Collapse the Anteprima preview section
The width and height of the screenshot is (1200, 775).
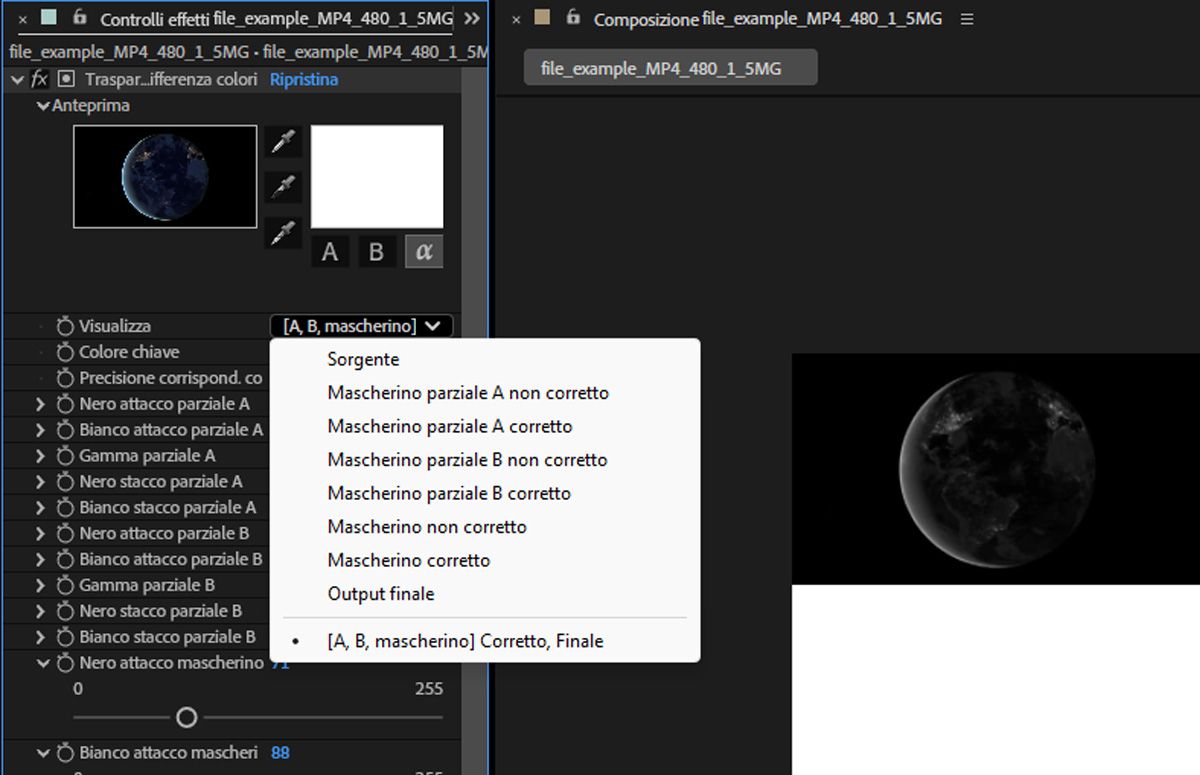click(43, 105)
